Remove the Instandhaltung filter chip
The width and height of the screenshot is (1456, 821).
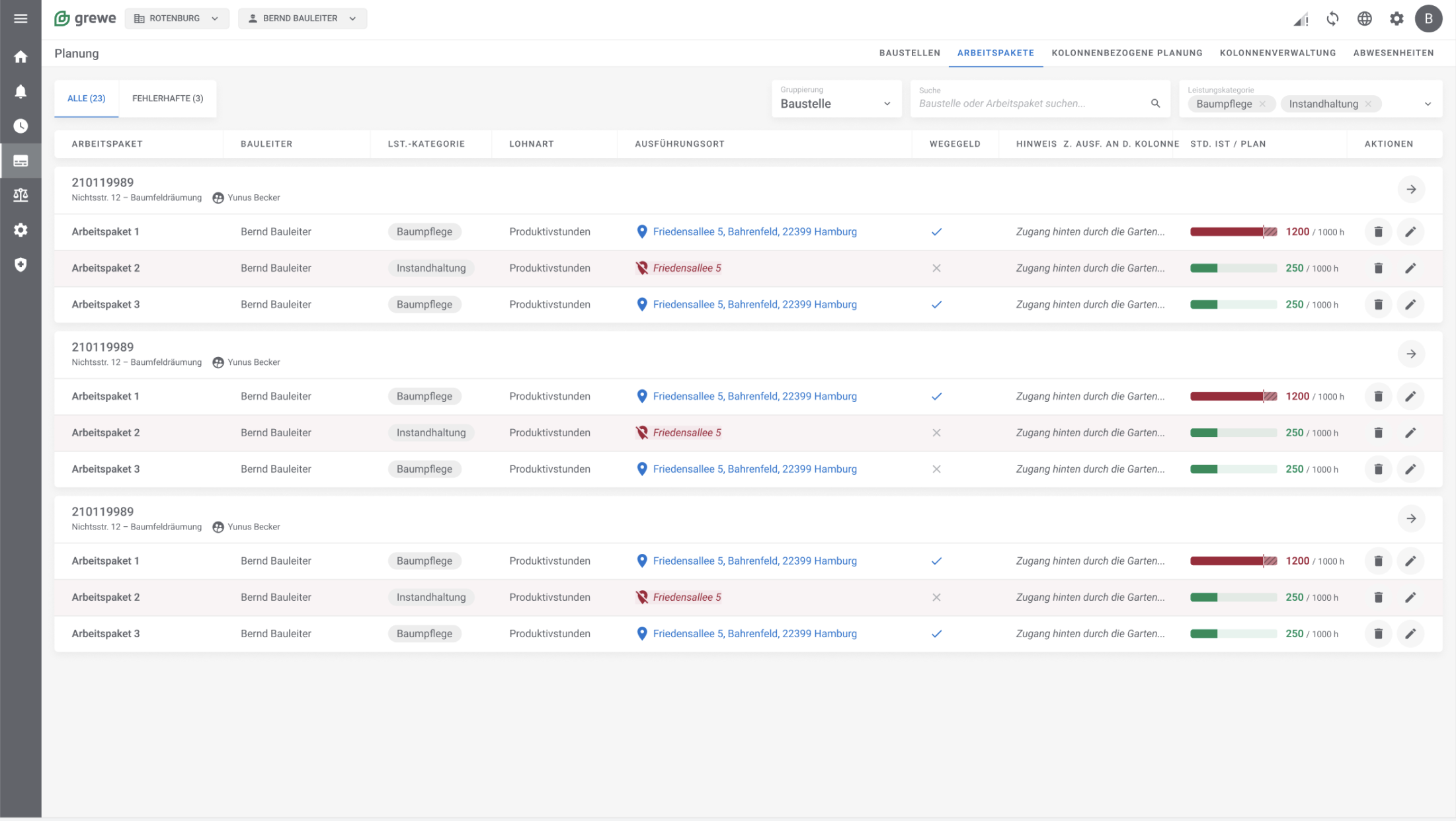(x=1368, y=104)
